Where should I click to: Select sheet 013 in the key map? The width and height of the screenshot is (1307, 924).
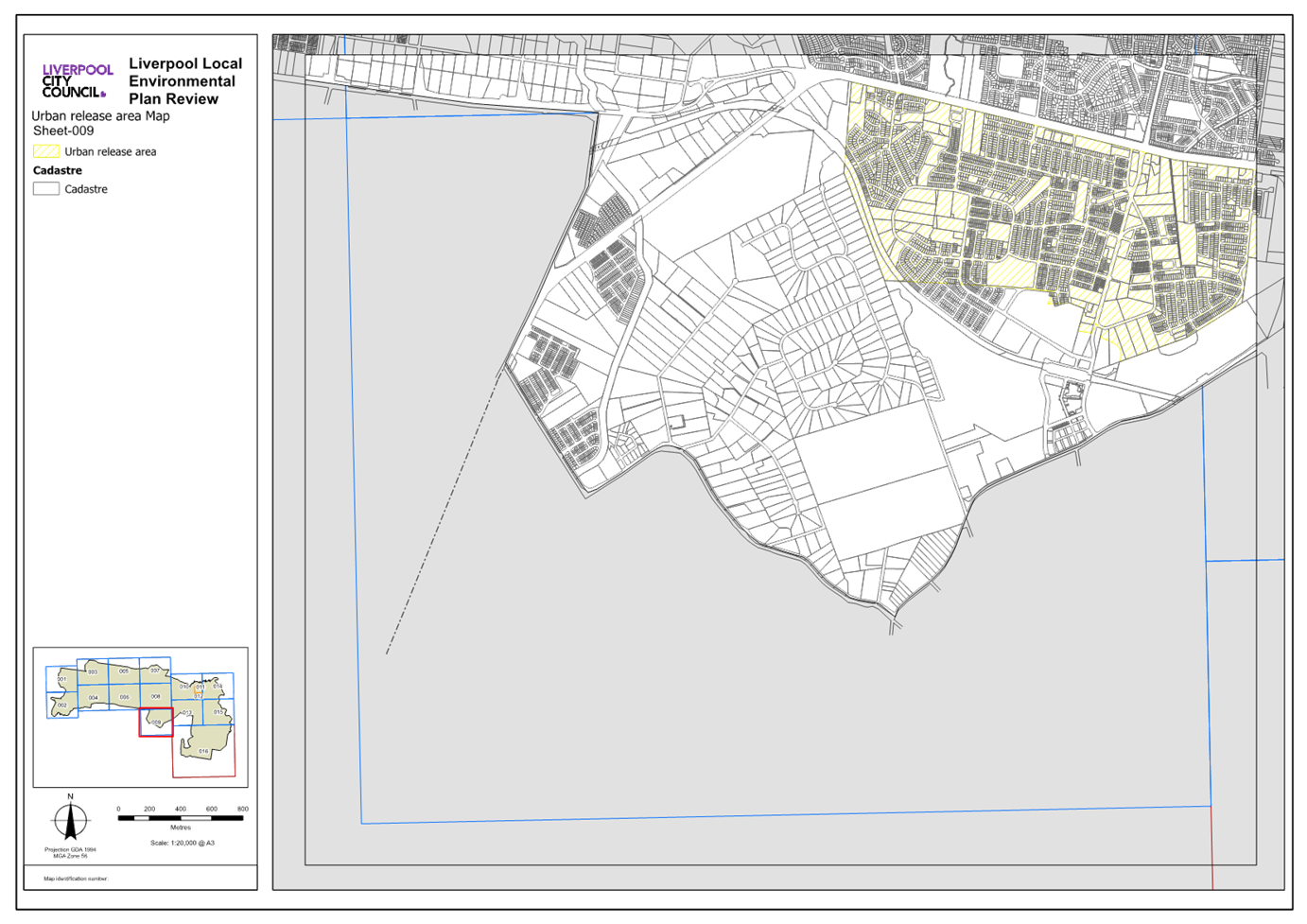coord(187,712)
